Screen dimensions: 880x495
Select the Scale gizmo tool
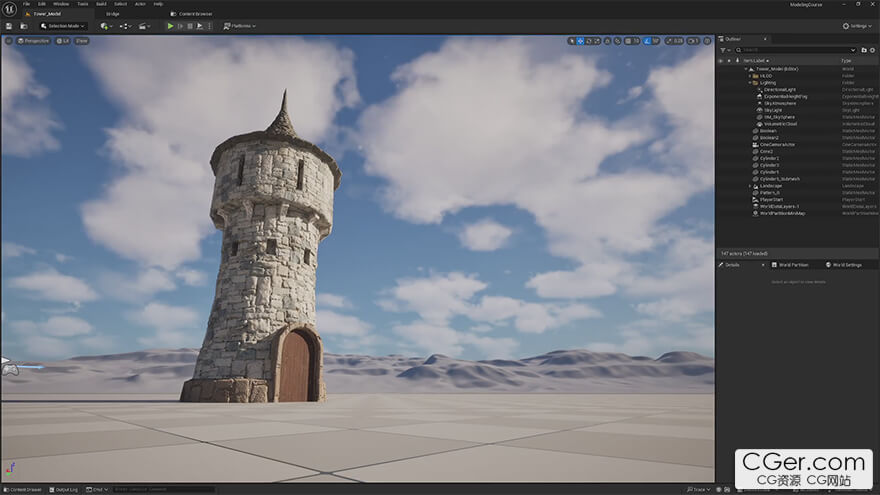click(x=597, y=41)
